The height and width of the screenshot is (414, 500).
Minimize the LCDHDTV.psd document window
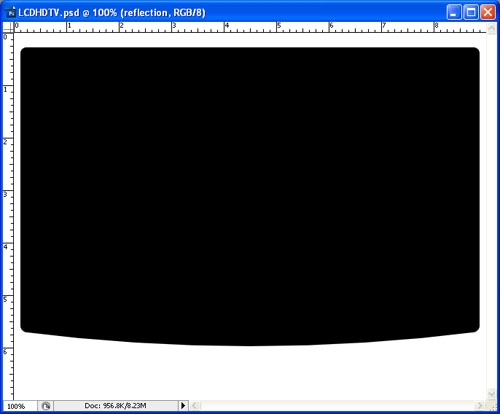click(454, 13)
